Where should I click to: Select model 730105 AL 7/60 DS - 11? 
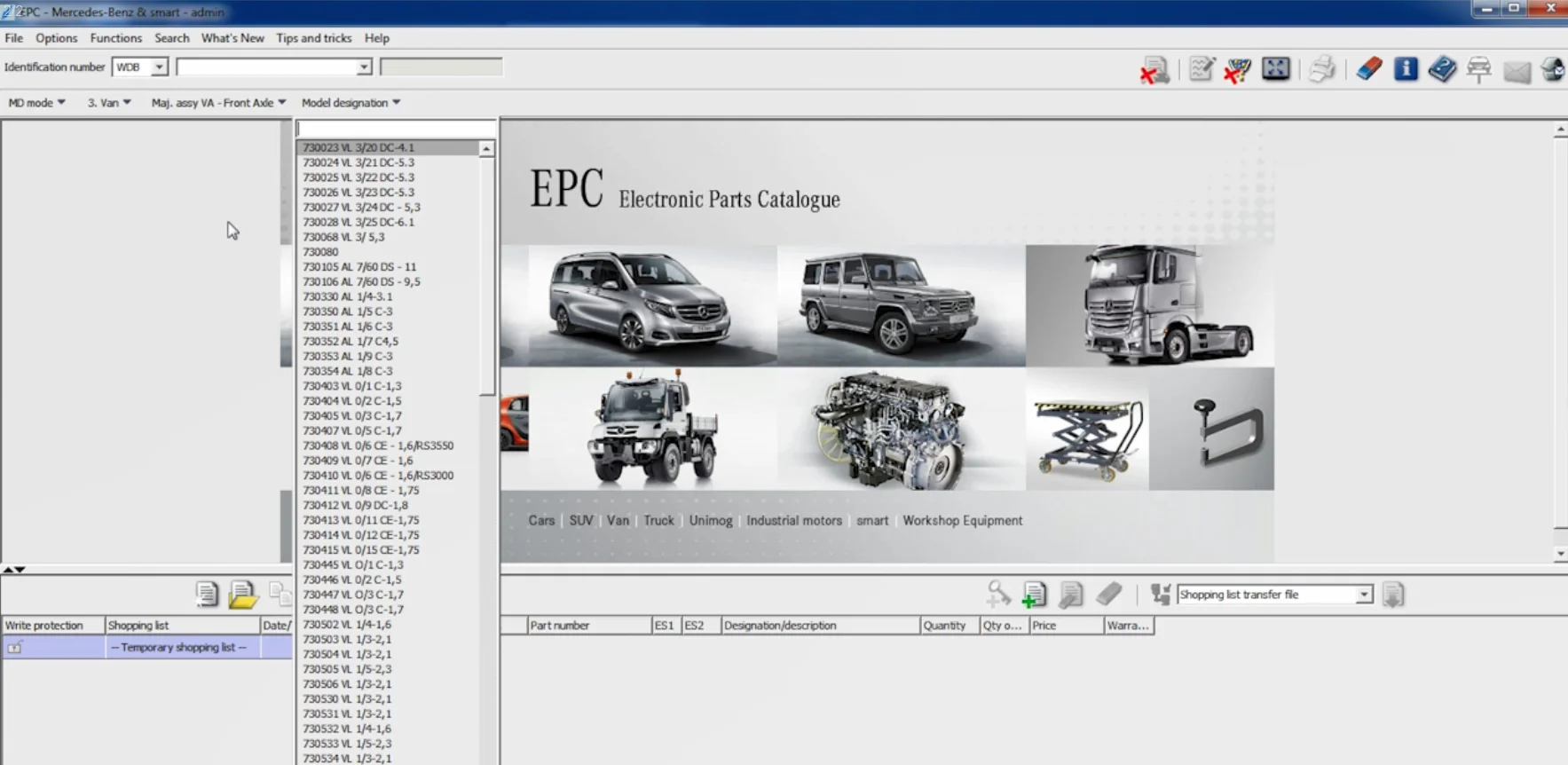pos(388,267)
